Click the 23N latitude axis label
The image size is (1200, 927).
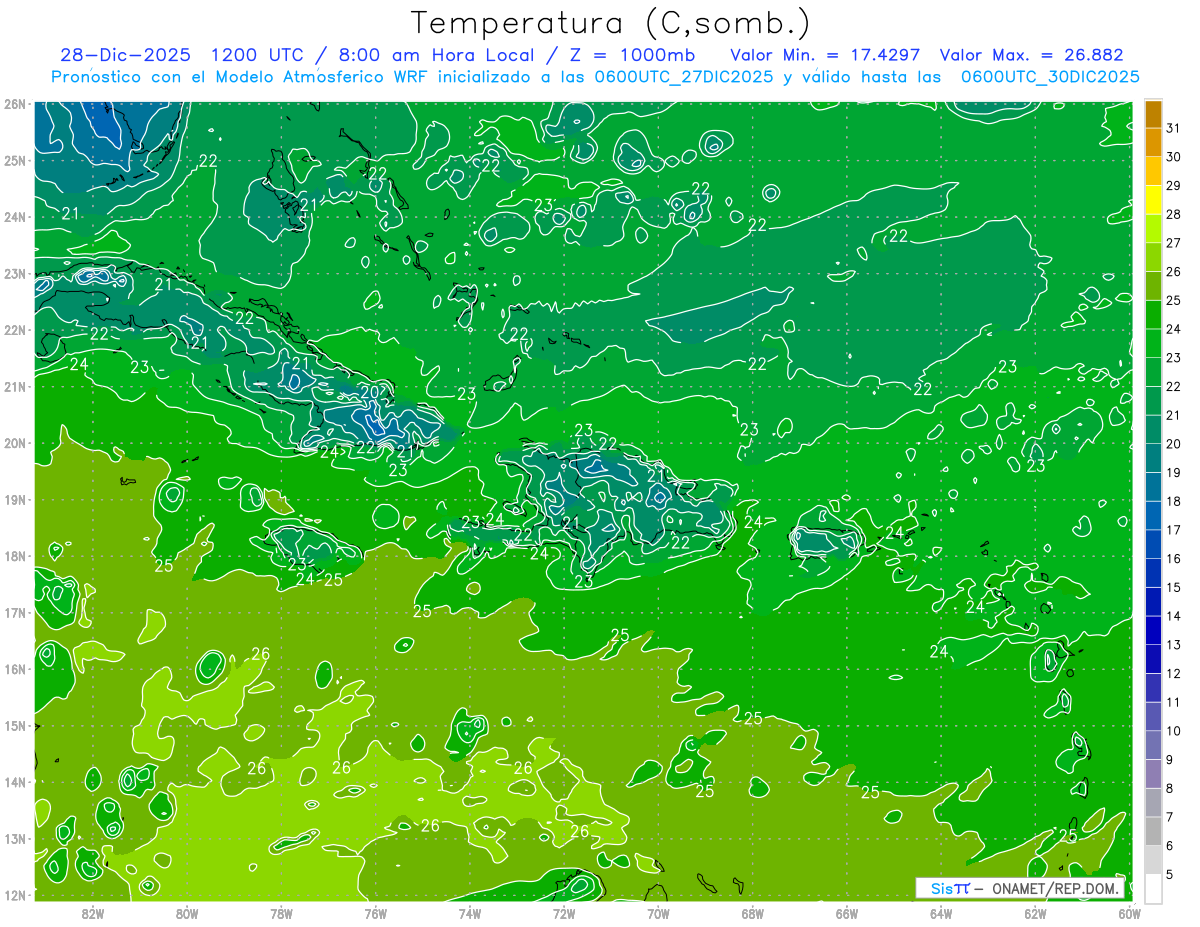point(14,273)
